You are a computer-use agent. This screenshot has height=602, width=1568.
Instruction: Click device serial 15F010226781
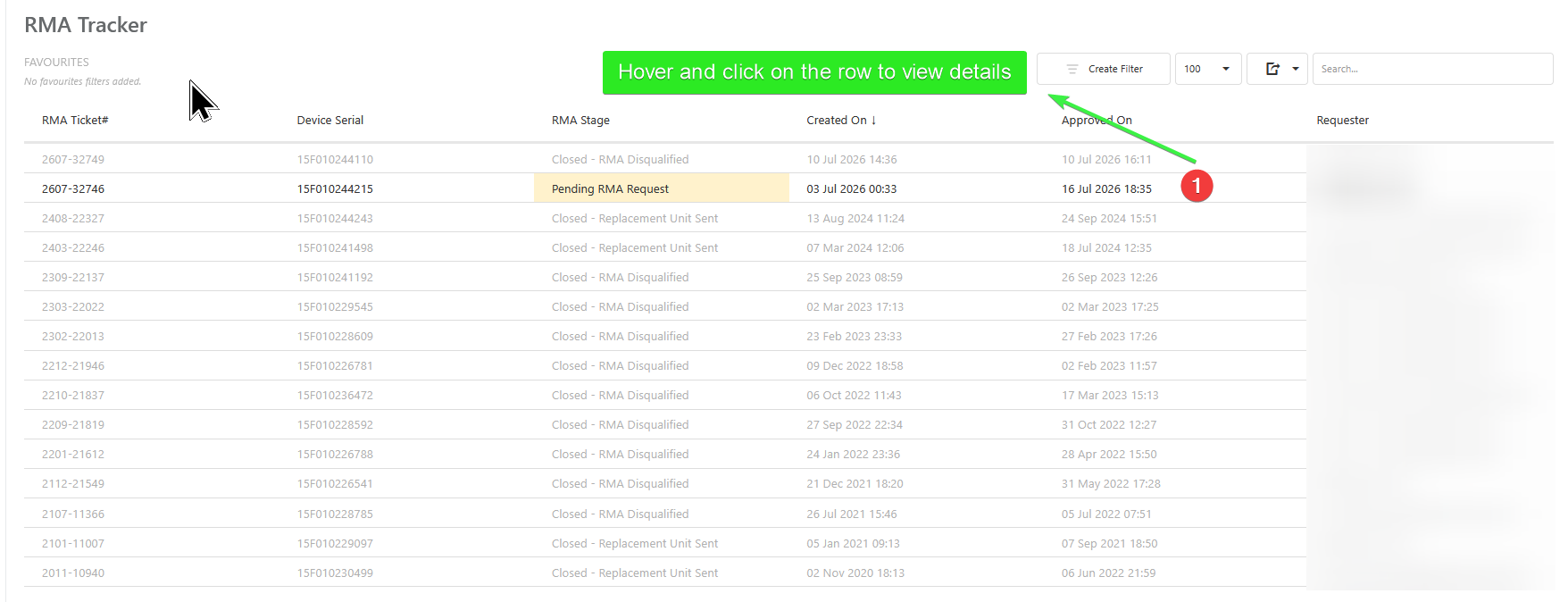pos(335,365)
